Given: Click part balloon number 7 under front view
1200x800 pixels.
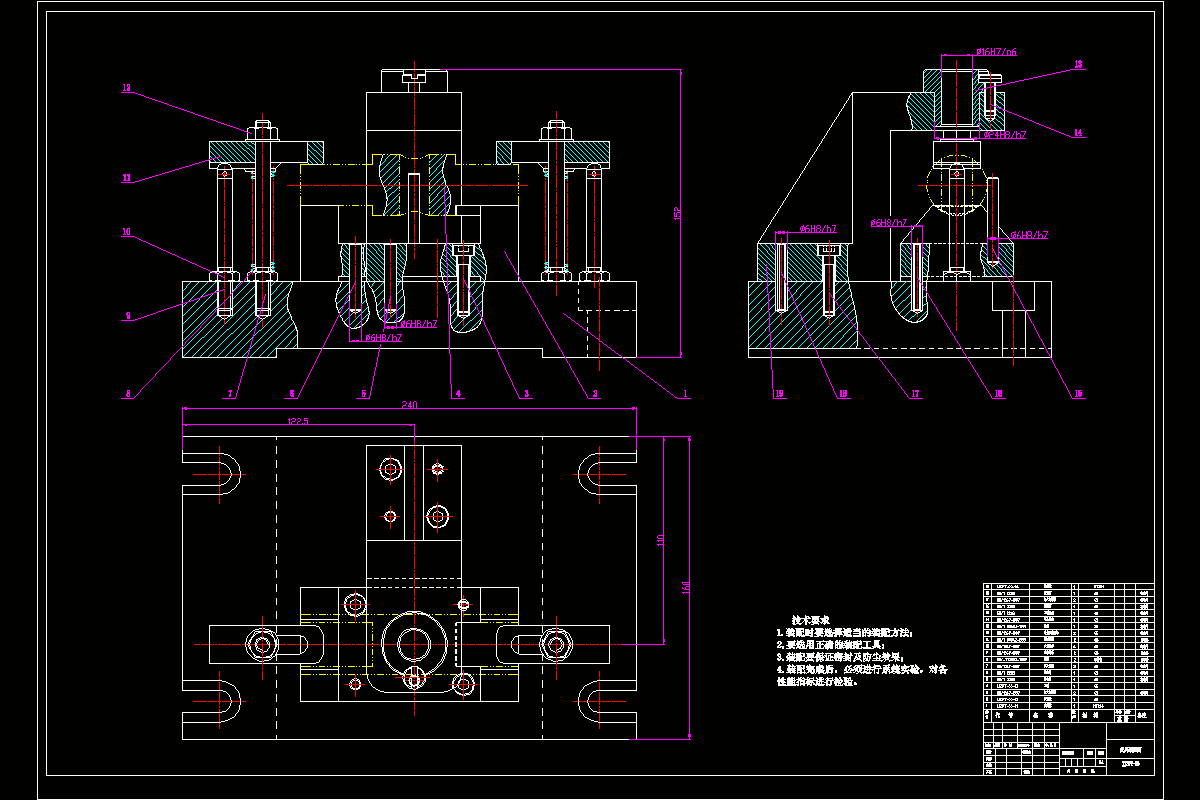Looking at the screenshot, I should [230, 395].
